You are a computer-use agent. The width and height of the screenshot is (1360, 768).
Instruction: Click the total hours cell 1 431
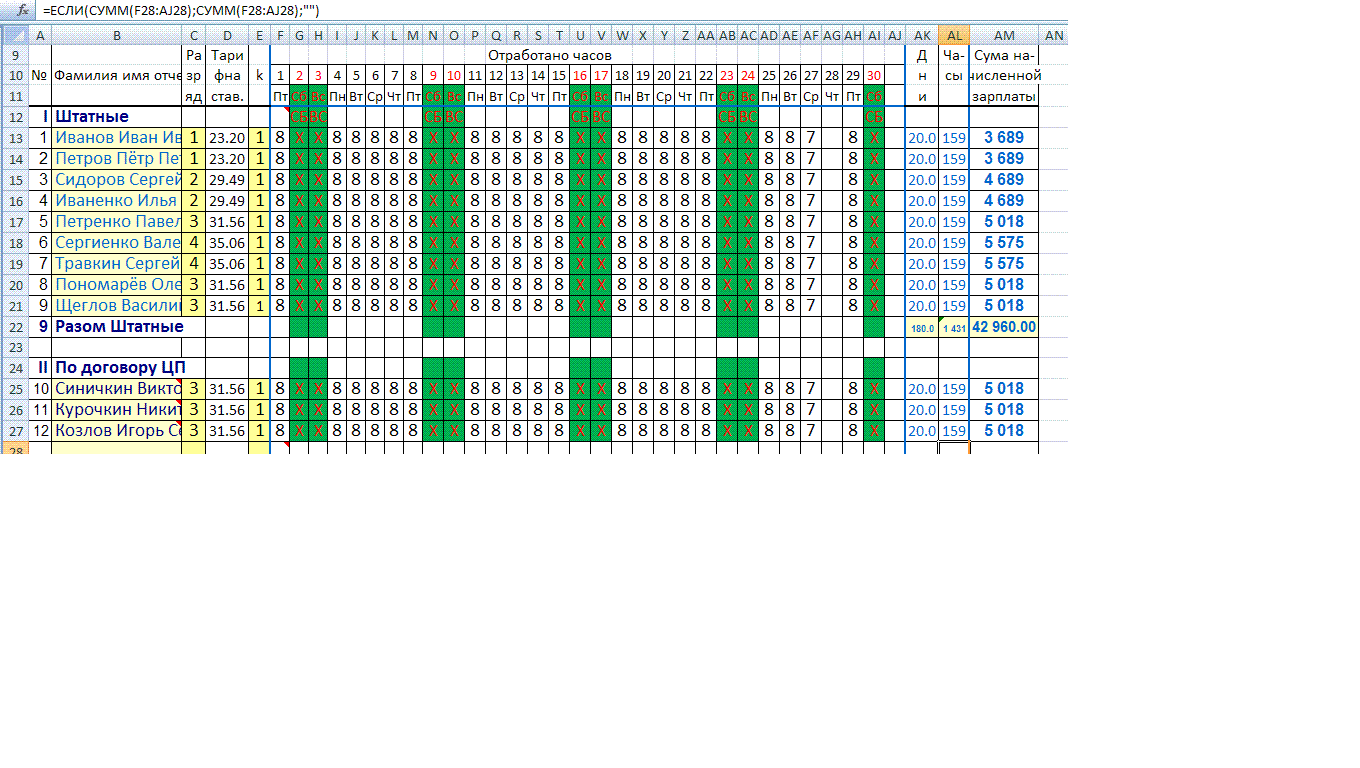pos(954,328)
